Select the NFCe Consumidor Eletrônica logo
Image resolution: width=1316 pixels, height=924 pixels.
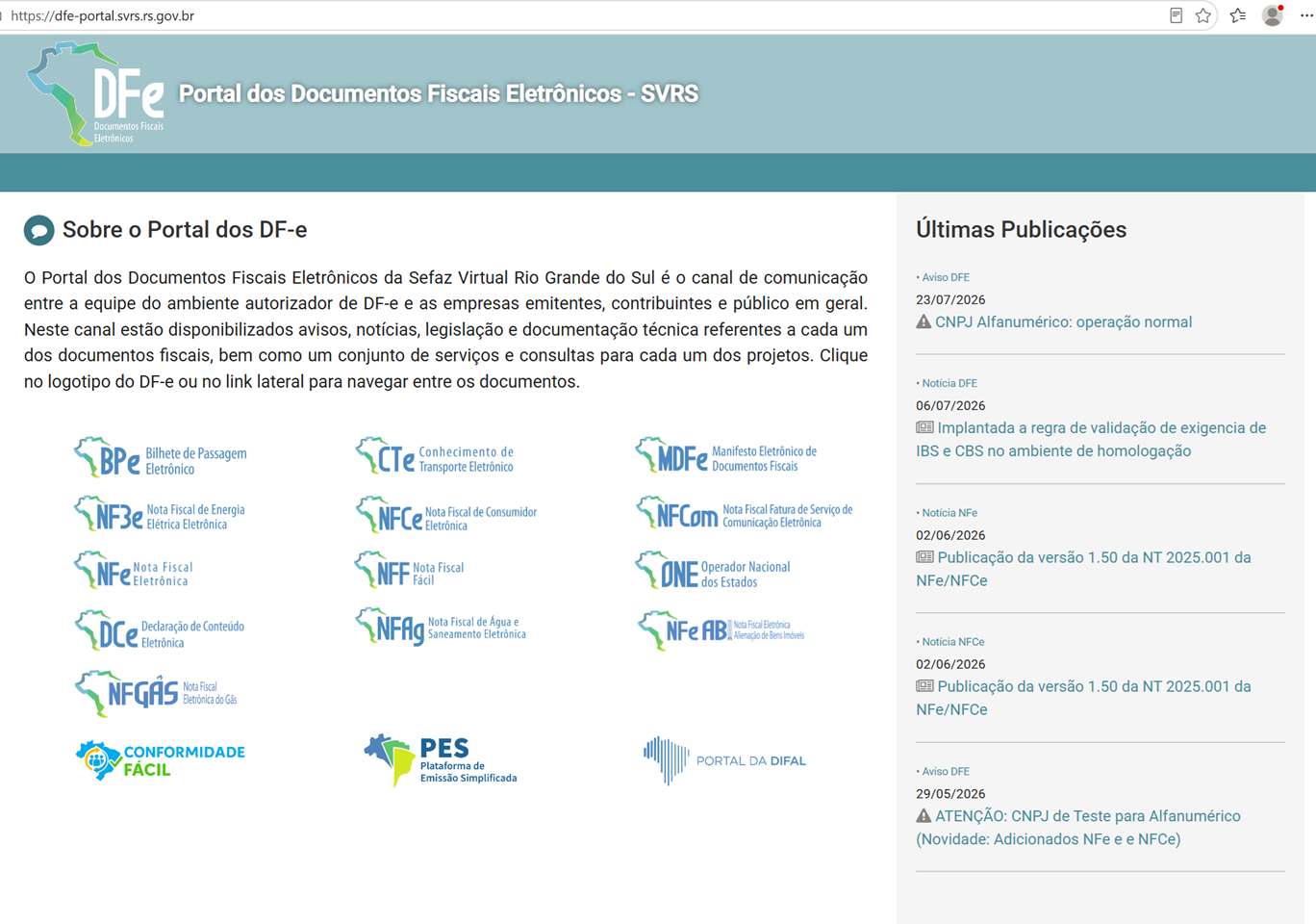pos(446,516)
